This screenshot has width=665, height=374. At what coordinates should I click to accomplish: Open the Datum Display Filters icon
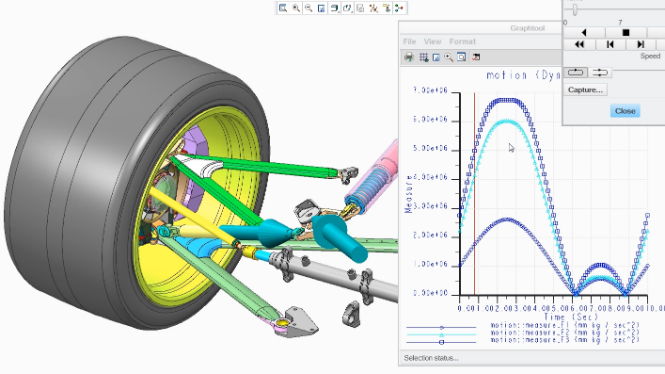373,8
